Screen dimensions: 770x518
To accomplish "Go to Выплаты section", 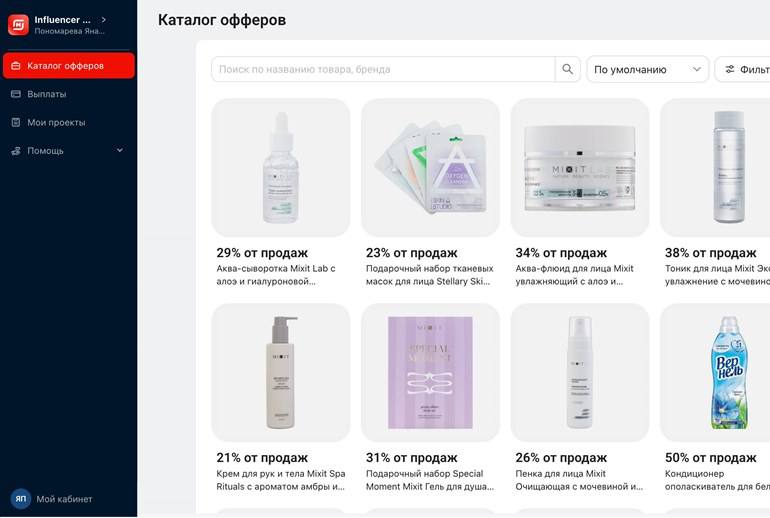I will [x=69, y=94].
